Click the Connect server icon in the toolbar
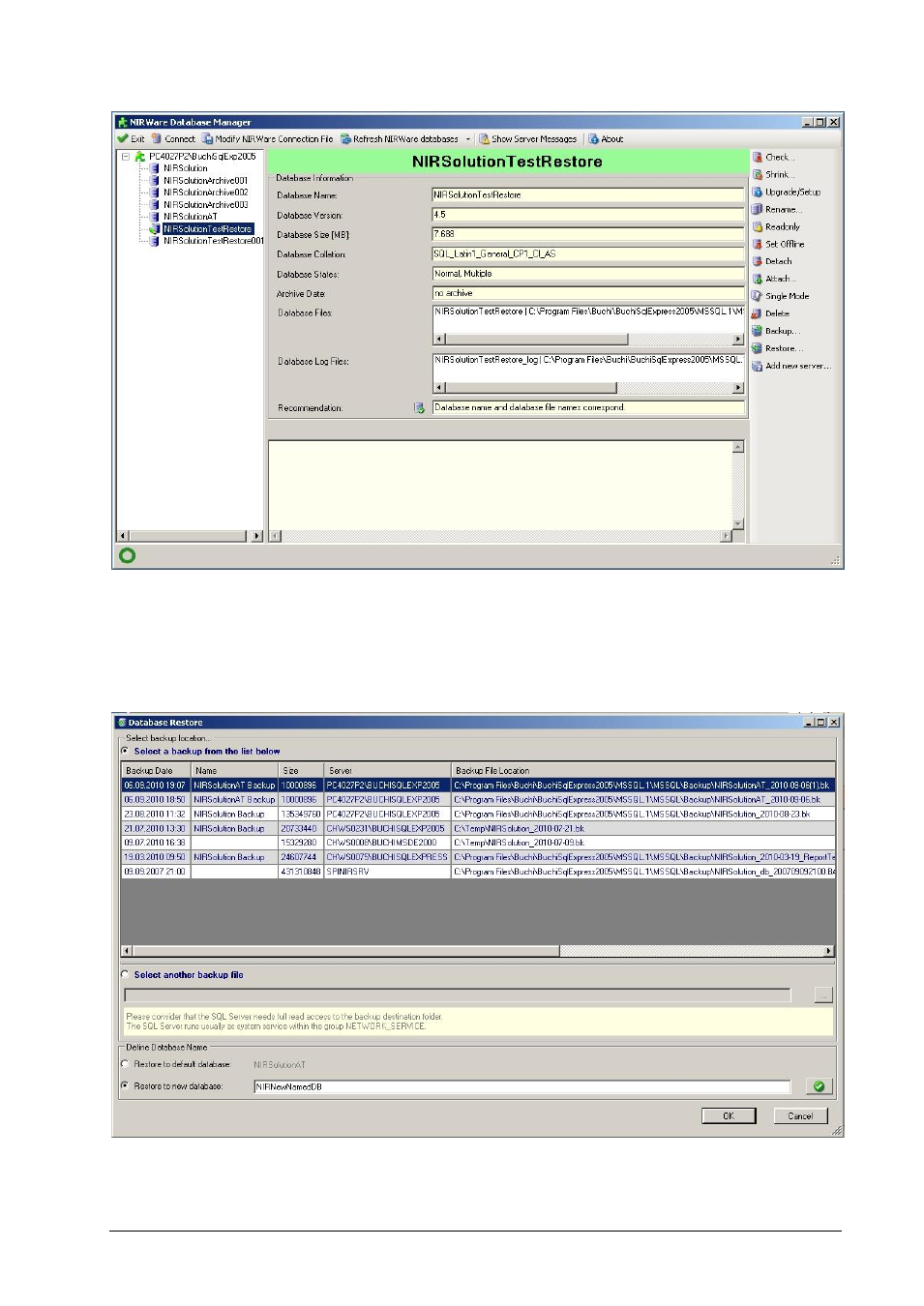Image resolution: width=924 pixels, height=1306 pixels. pos(156,139)
